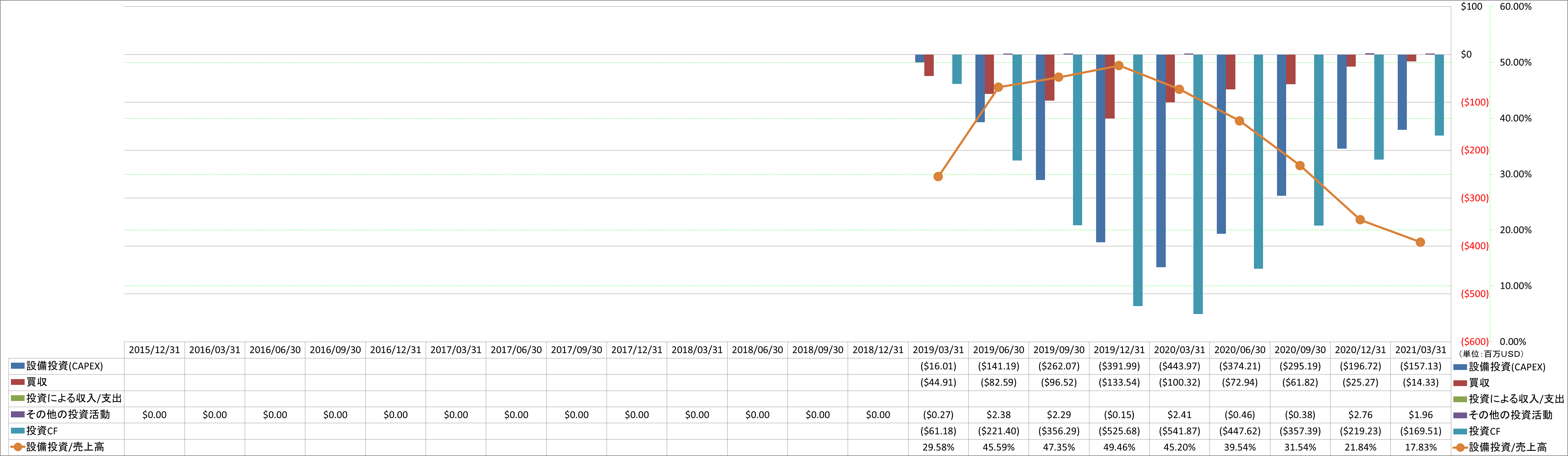Select the 設備投資/売上高 orange line legend on right
1568x456 pixels.
(x=1460, y=447)
